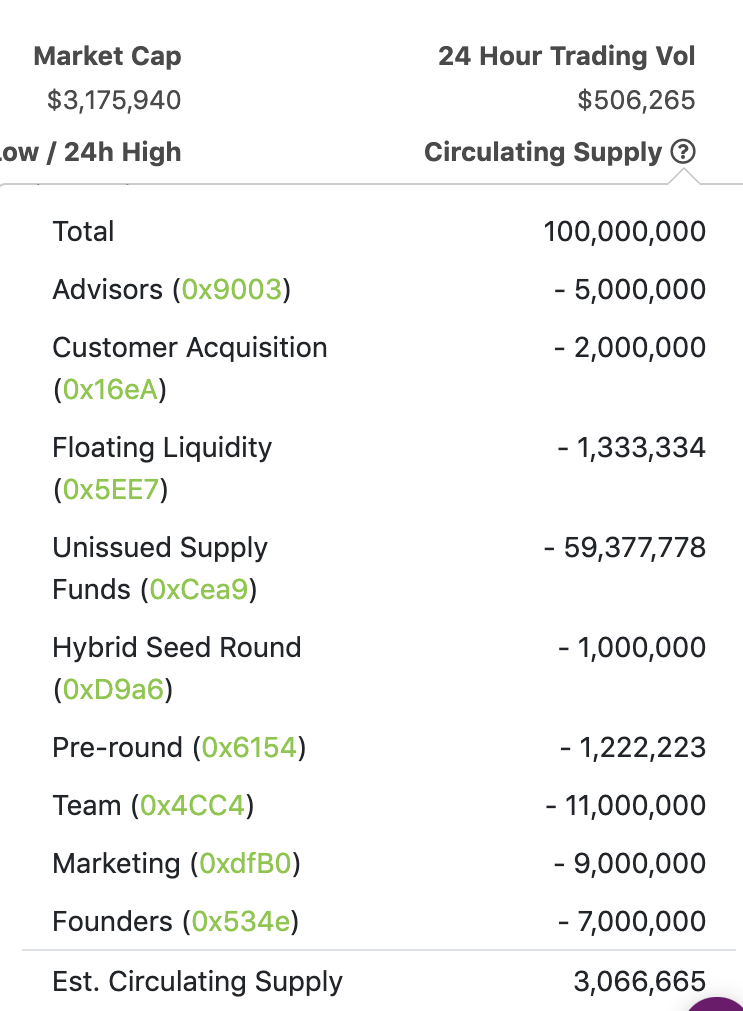
Task: Click the Market Cap heading
Action: click(x=108, y=56)
